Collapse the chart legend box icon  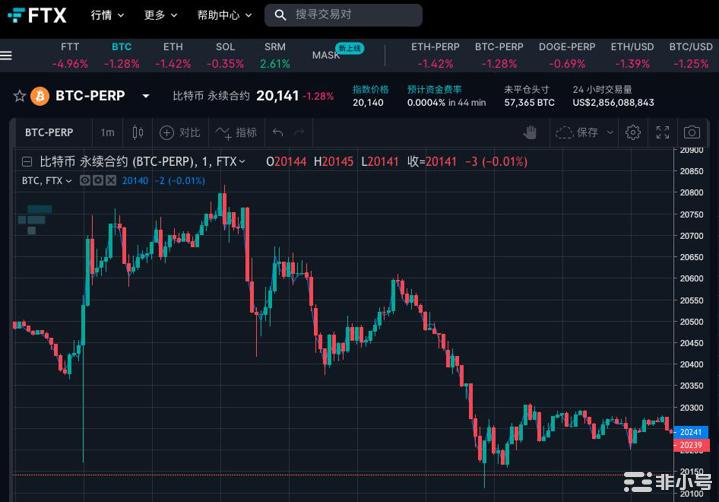coord(27,161)
